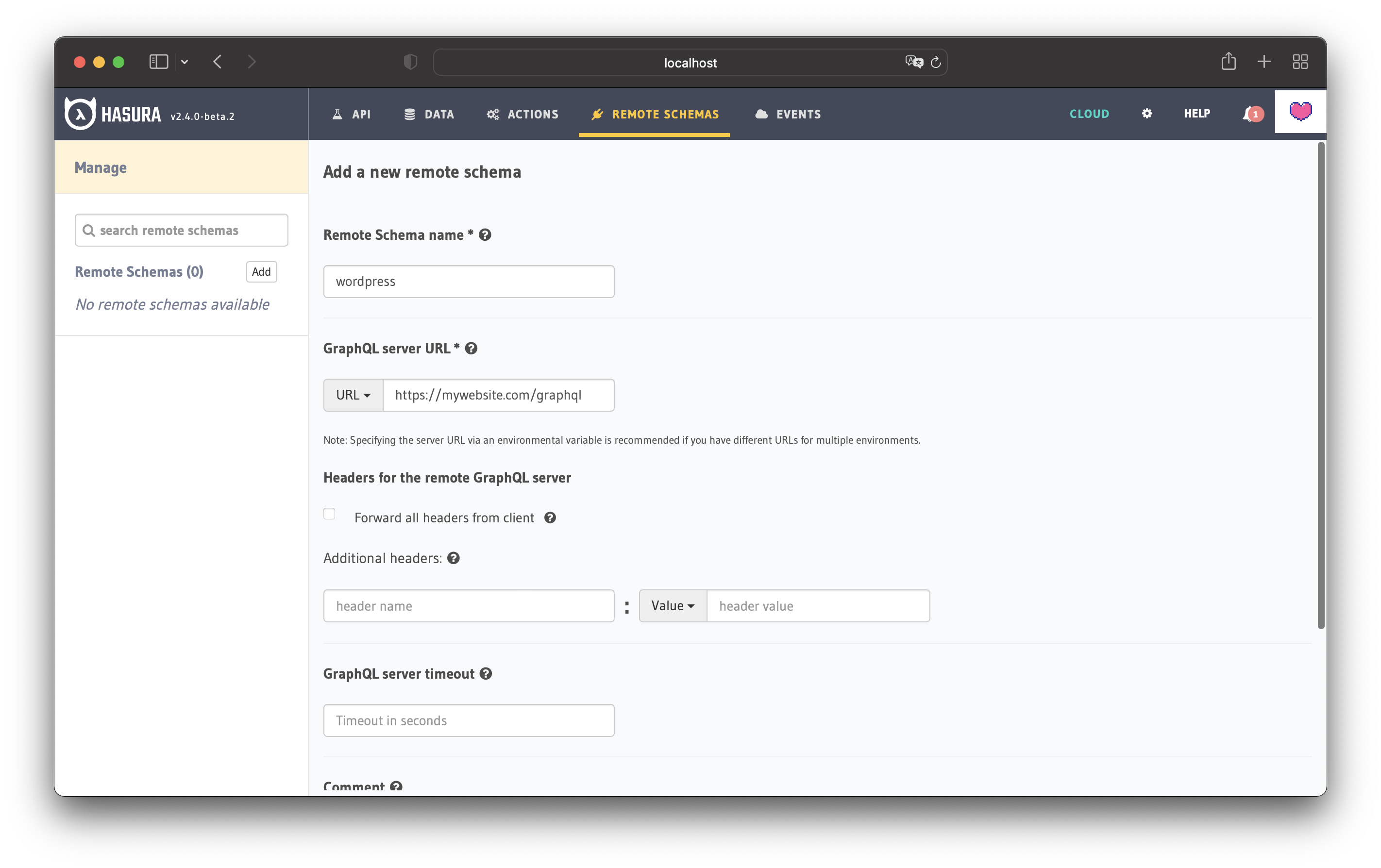This screenshot has height=868, width=1381.
Task: Click the Add remote schema button
Action: tap(260, 270)
